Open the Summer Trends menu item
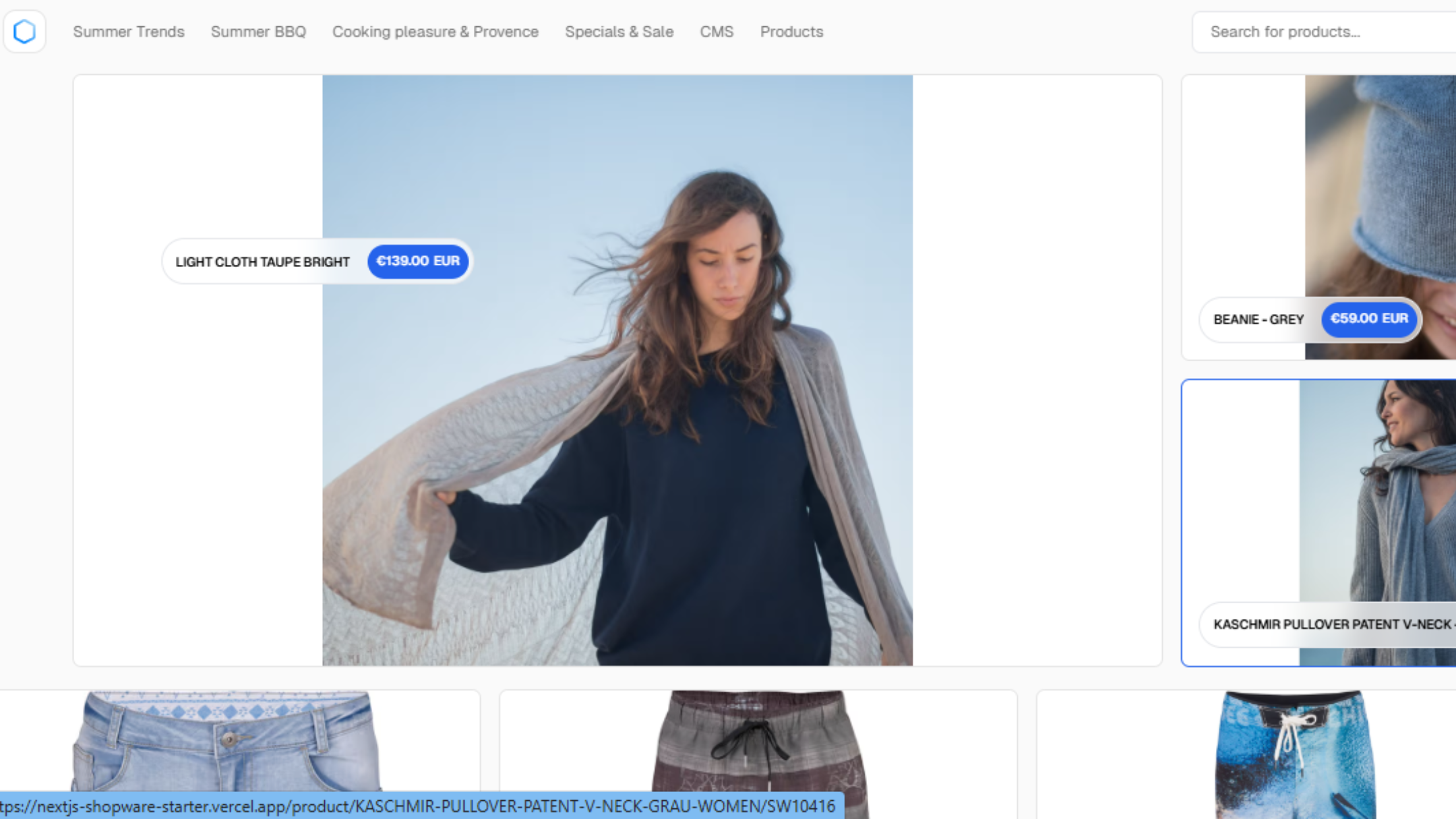Screen dimensions: 1456x819 pos(128,31)
